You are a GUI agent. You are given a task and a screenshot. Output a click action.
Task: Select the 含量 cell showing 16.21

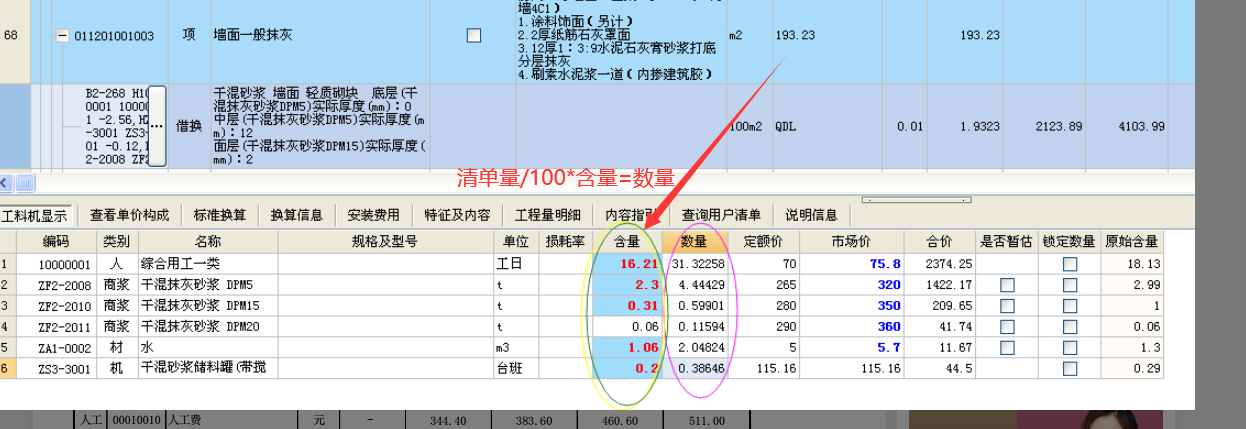click(x=625, y=264)
